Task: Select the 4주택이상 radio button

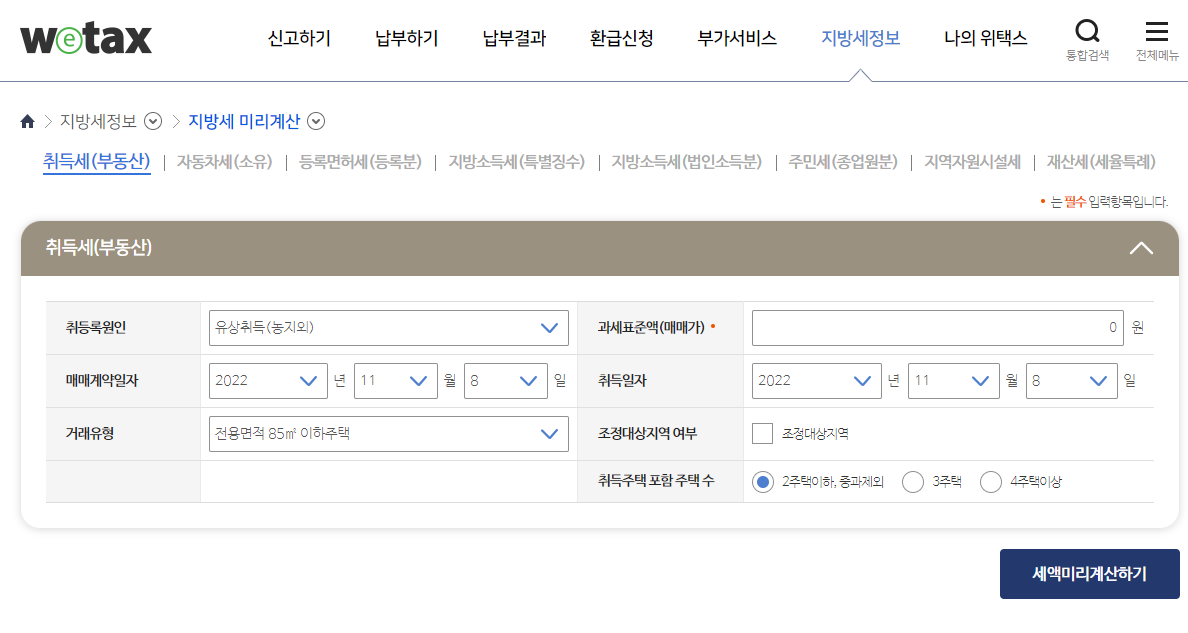Action: (x=990, y=481)
